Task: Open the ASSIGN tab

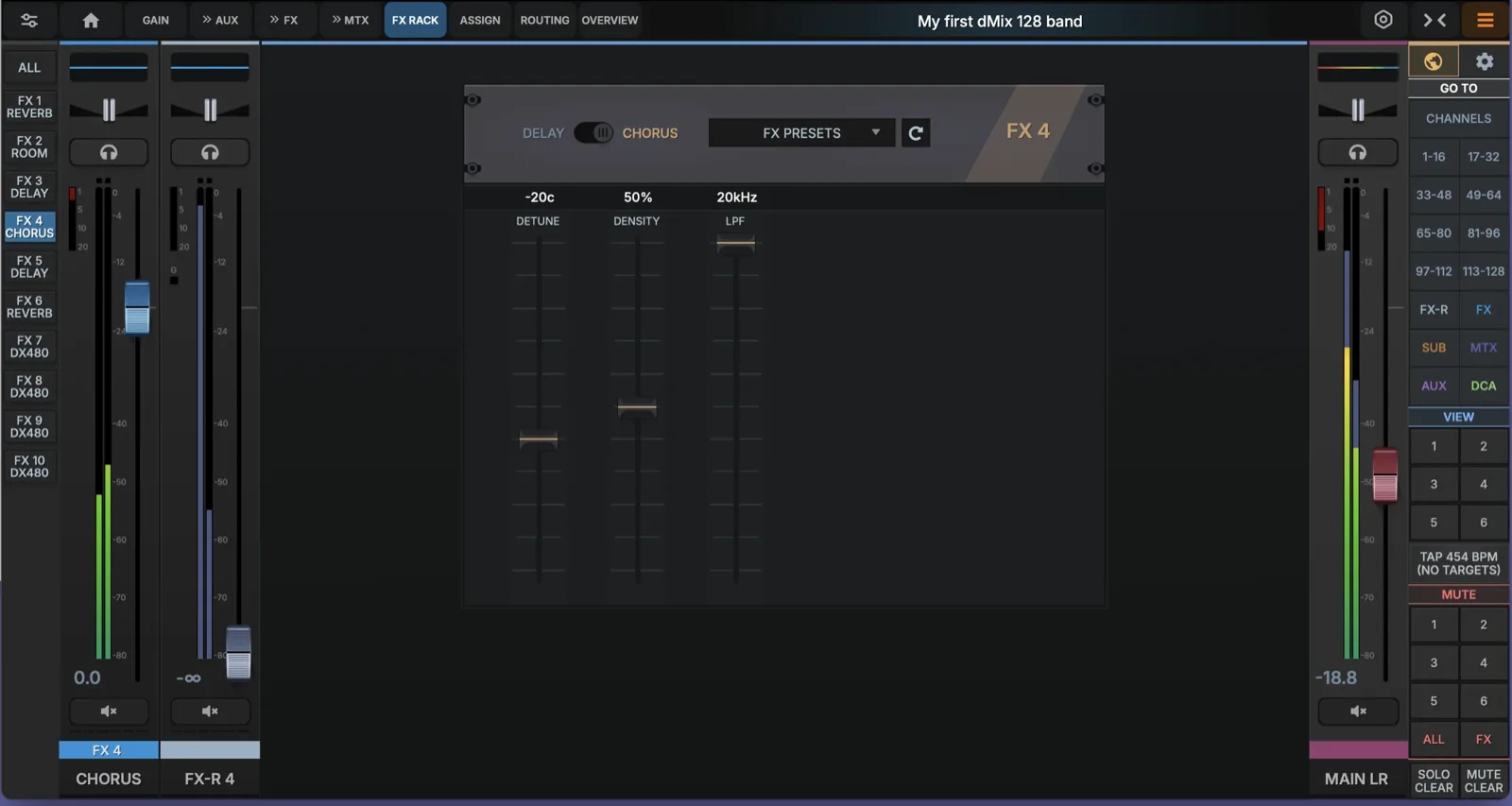Action: (x=480, y=20)
